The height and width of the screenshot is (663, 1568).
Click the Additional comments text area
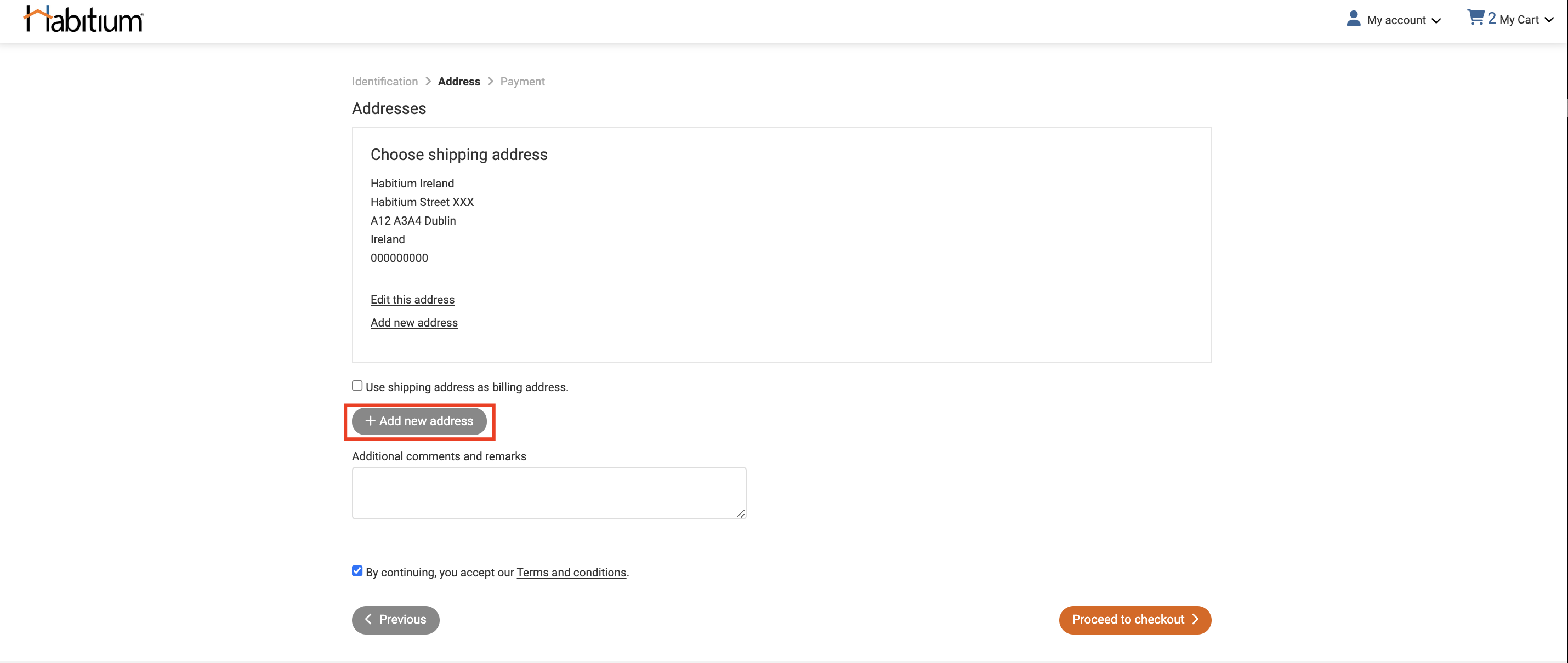[548, 493]
